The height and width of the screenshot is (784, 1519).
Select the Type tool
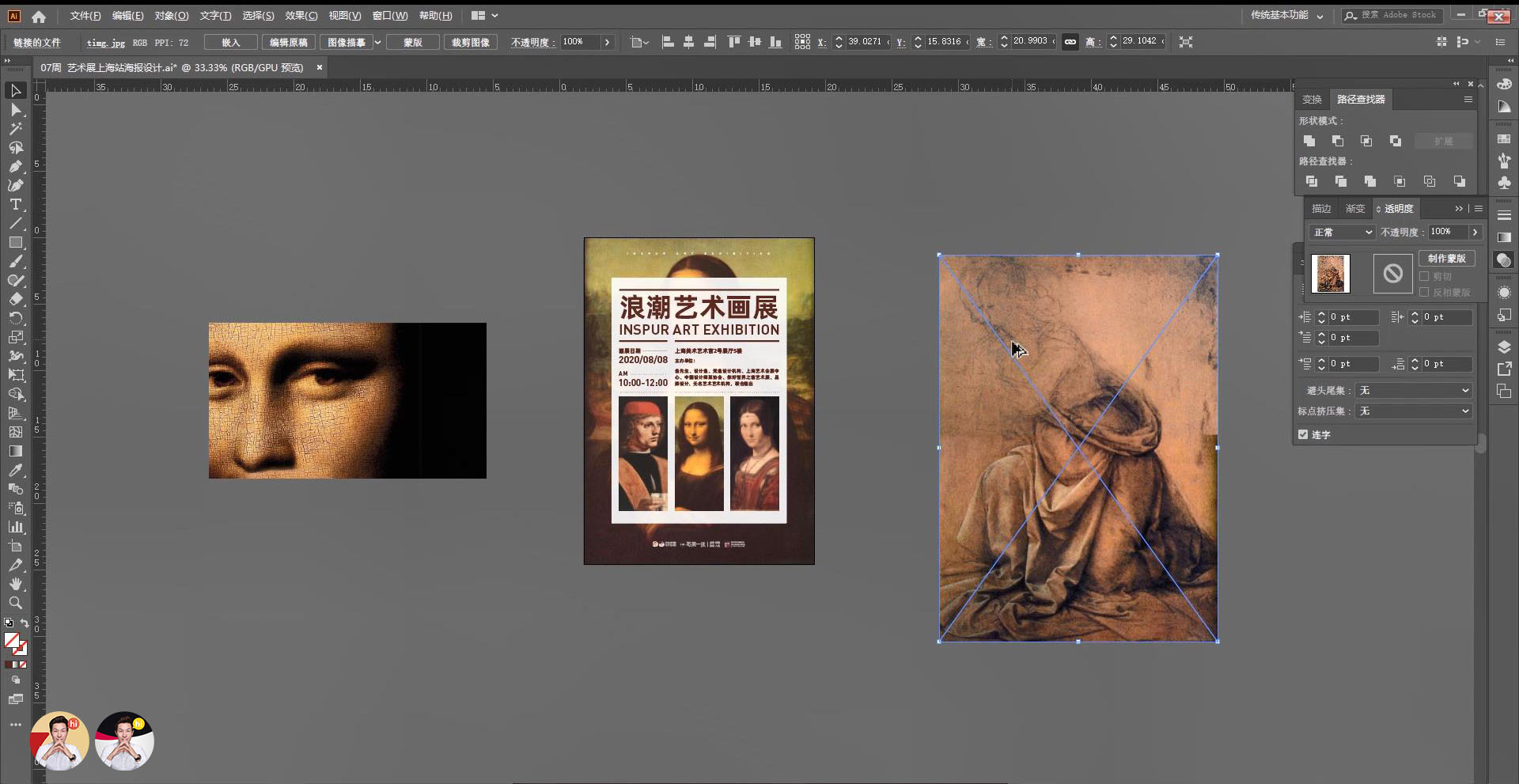pyautogui.click(x=15, y=205)
